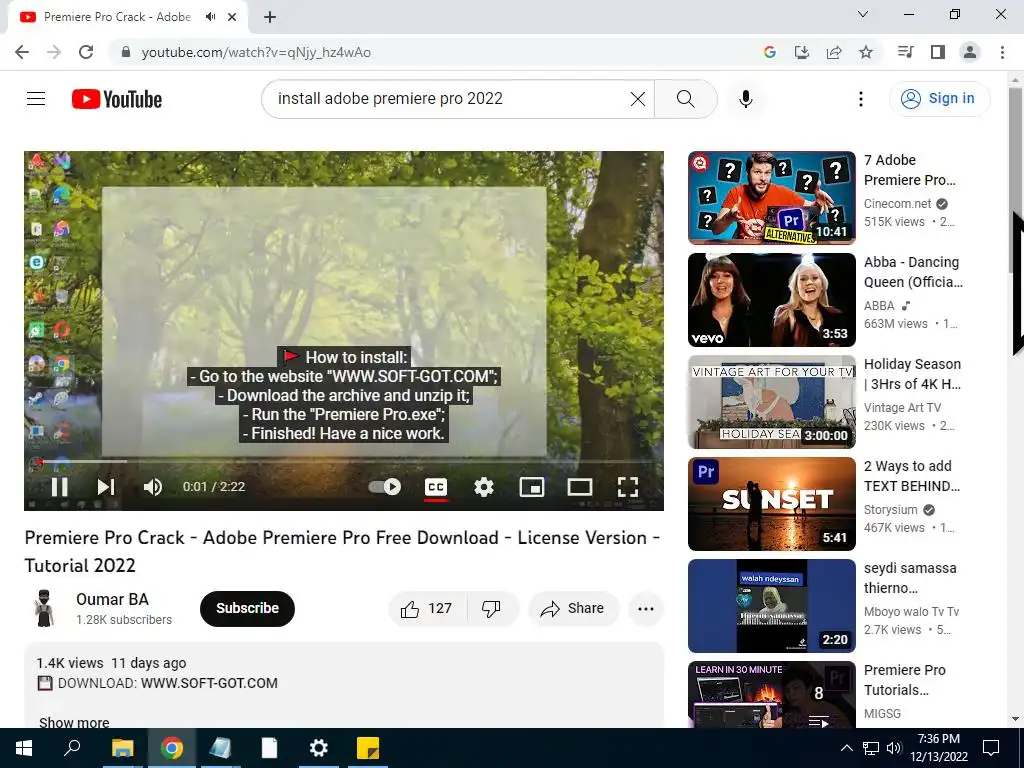Open the Oumar BA channel name link
This screenshot has height=768, width=1024.
(112, 599)
